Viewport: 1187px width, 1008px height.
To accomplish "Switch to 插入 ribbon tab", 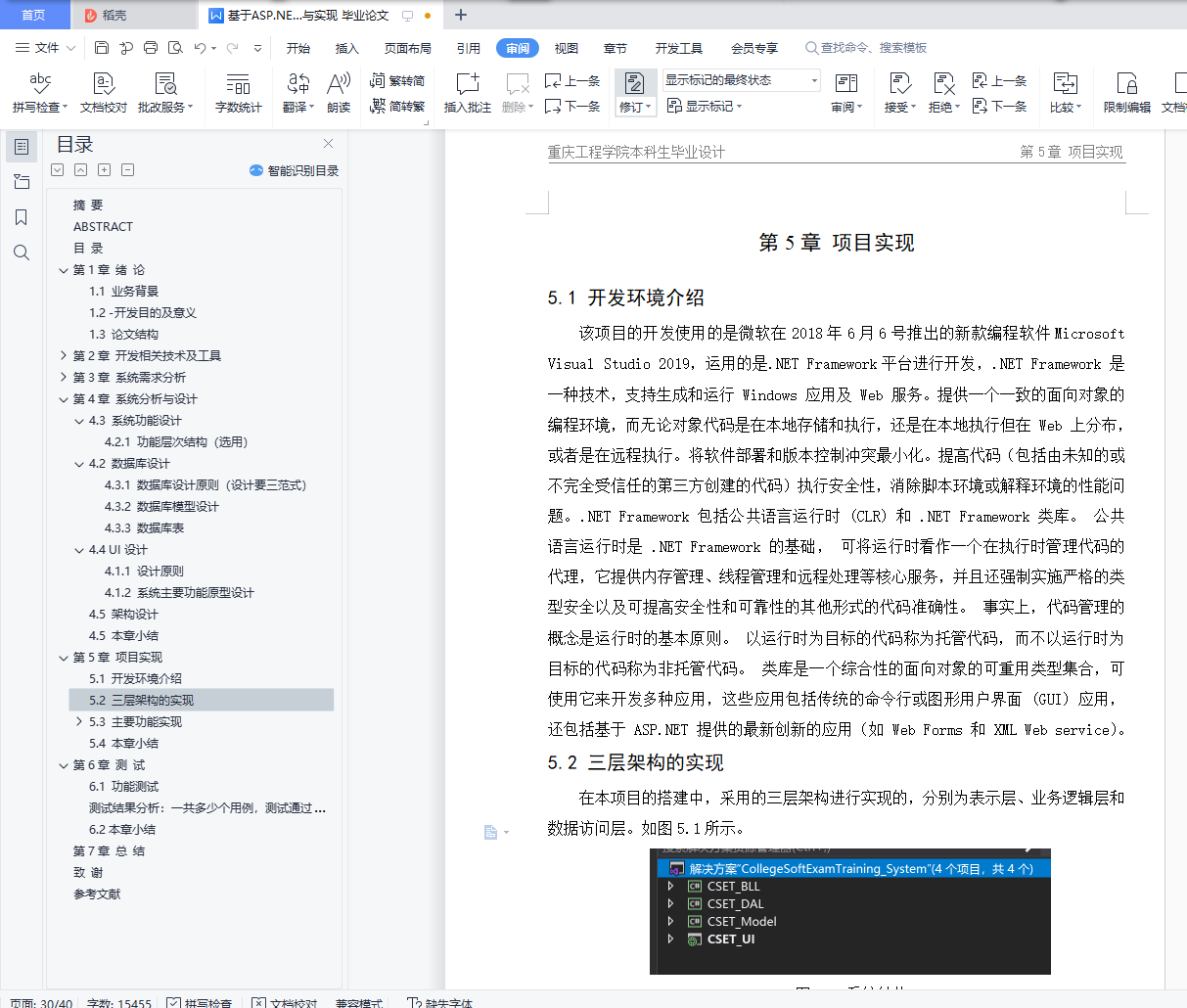I will (x=347, y=48).
